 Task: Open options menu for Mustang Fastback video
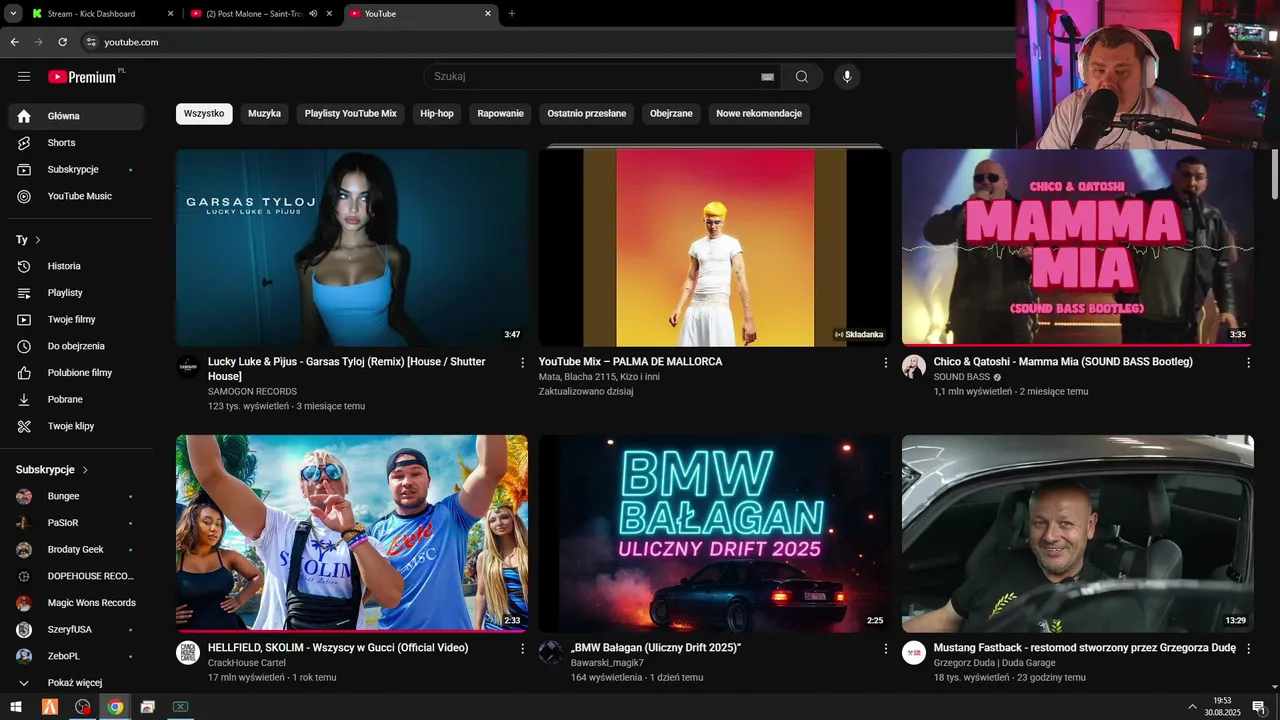pos(1248,649)
